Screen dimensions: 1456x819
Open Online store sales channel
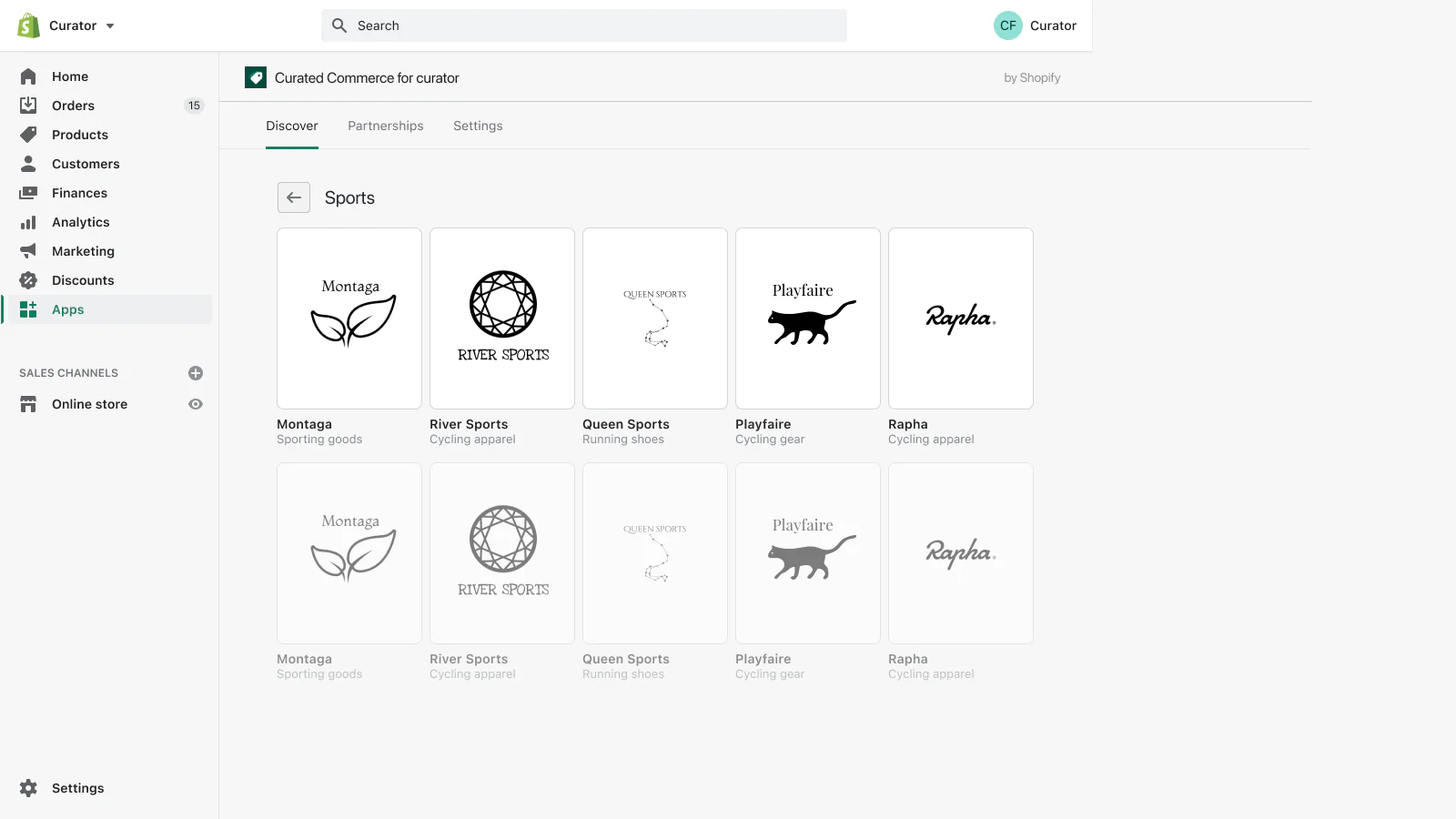(89, 404)
